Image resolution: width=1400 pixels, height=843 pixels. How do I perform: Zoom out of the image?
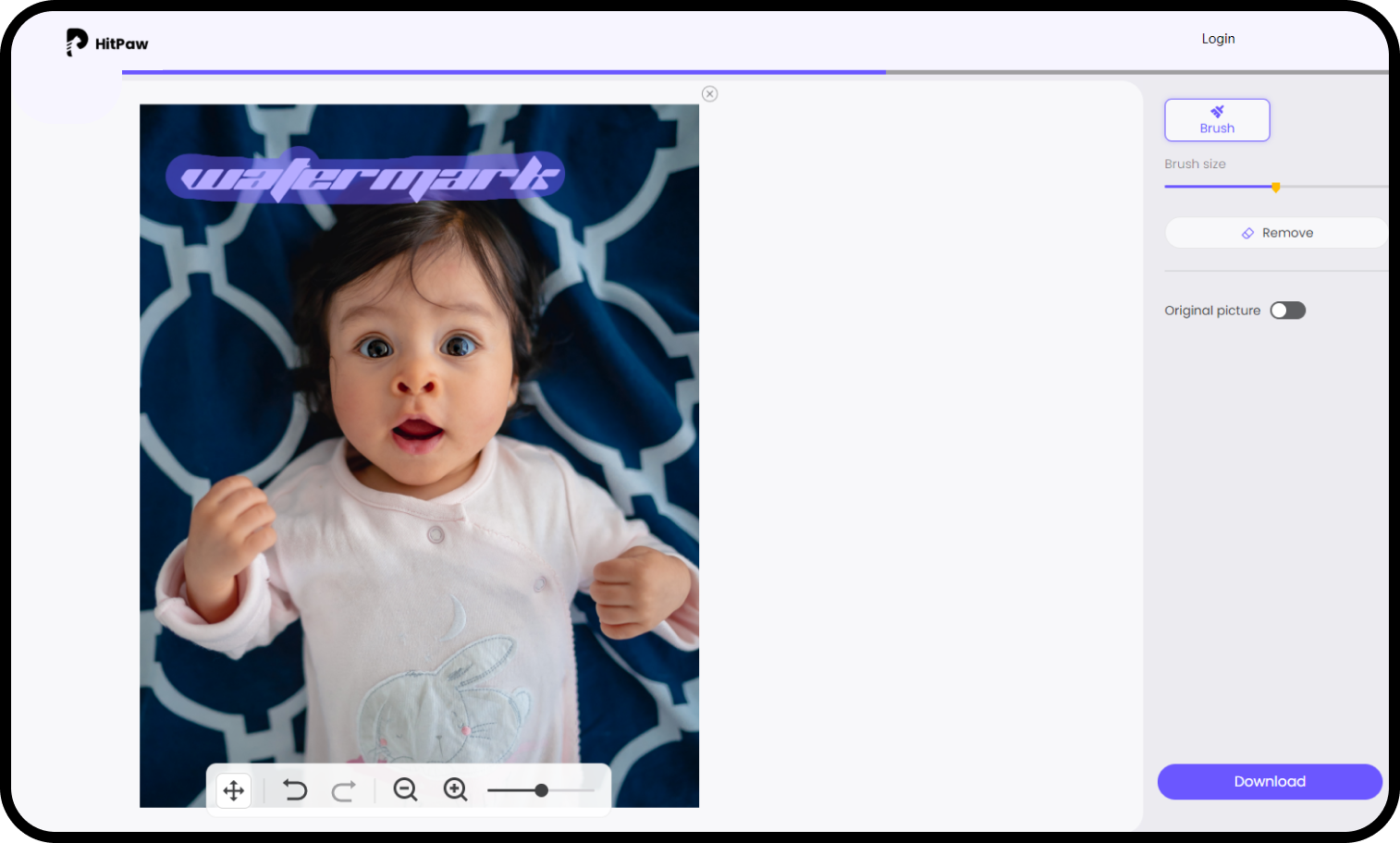pos(405,790)
